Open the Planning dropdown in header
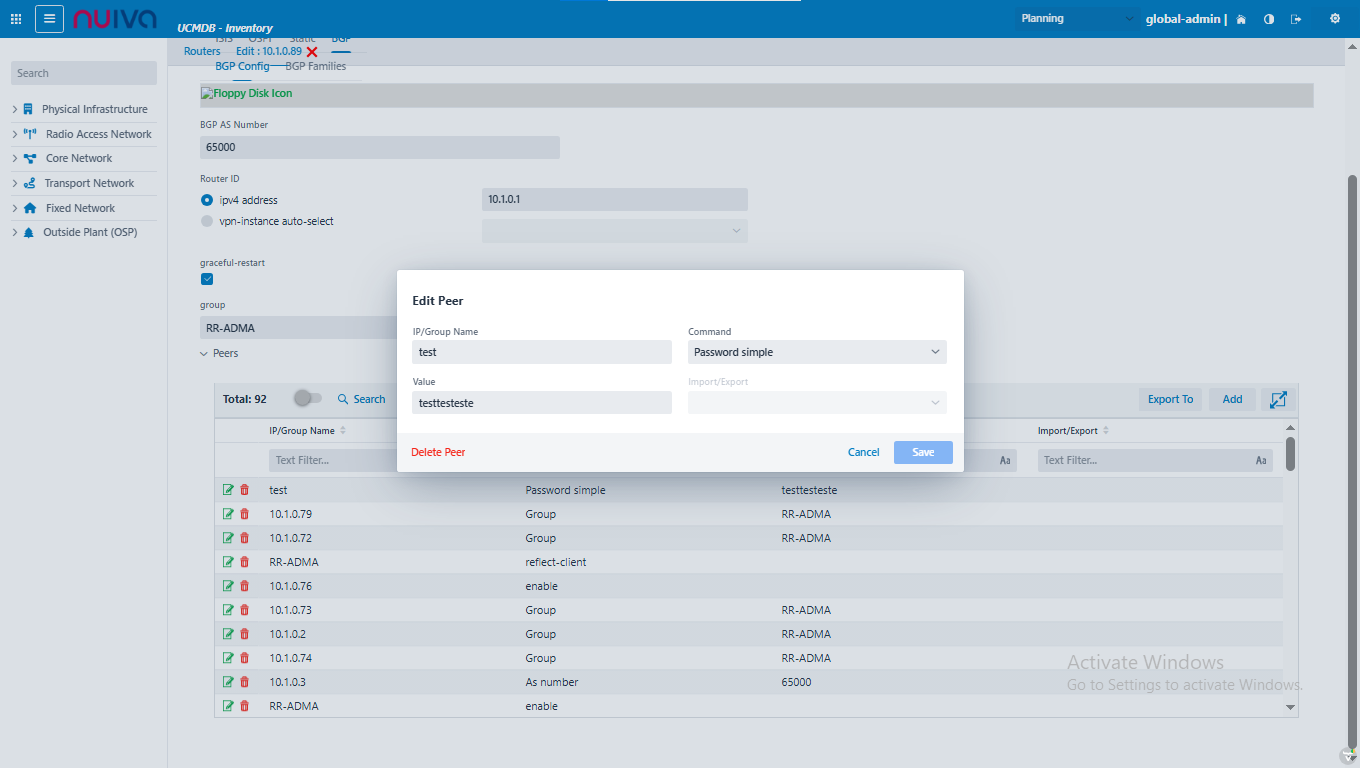Image resolution: width=1360 pixels, height=768 pixels. tap(1077, 19)
